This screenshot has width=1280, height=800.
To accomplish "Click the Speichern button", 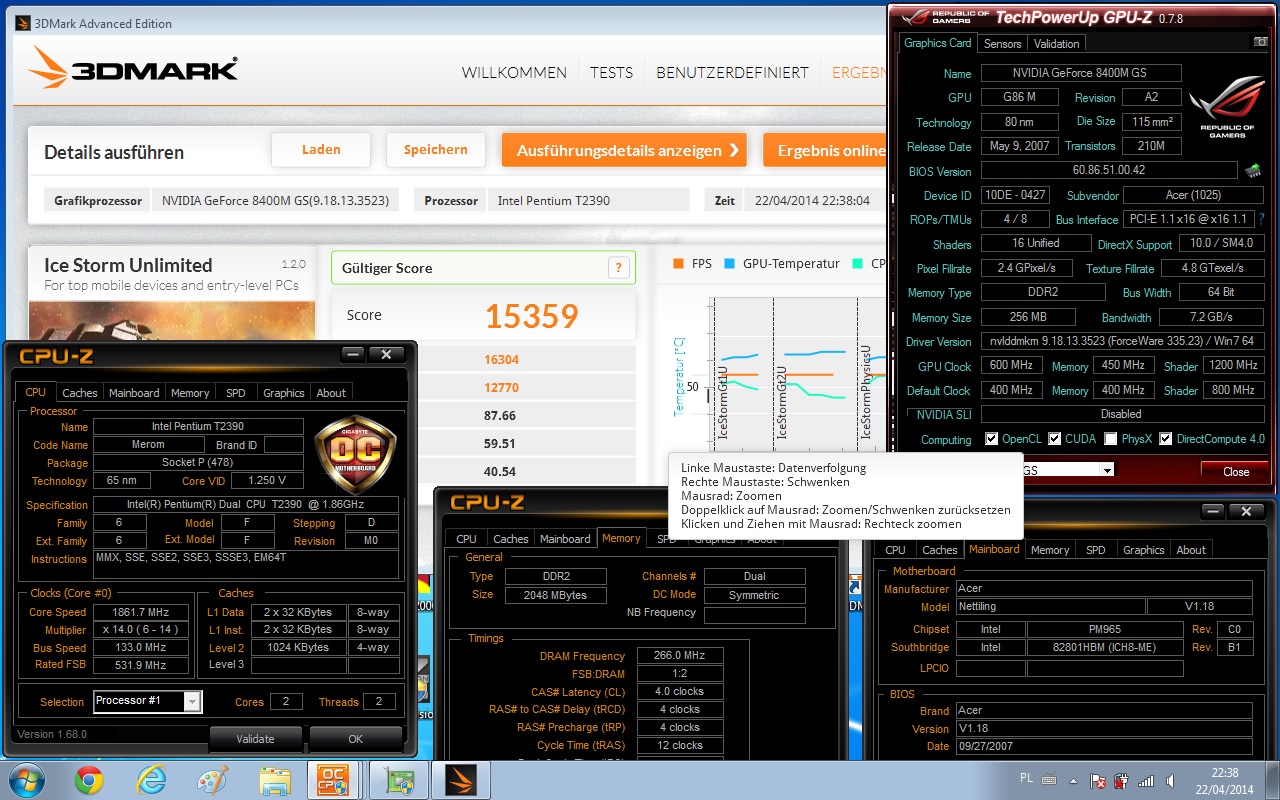I will [435, 150].
